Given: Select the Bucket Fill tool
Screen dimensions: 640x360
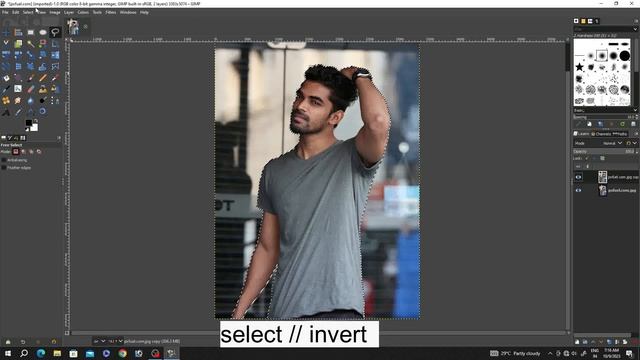Looking at the screenshot, I should tap(6, 78).
